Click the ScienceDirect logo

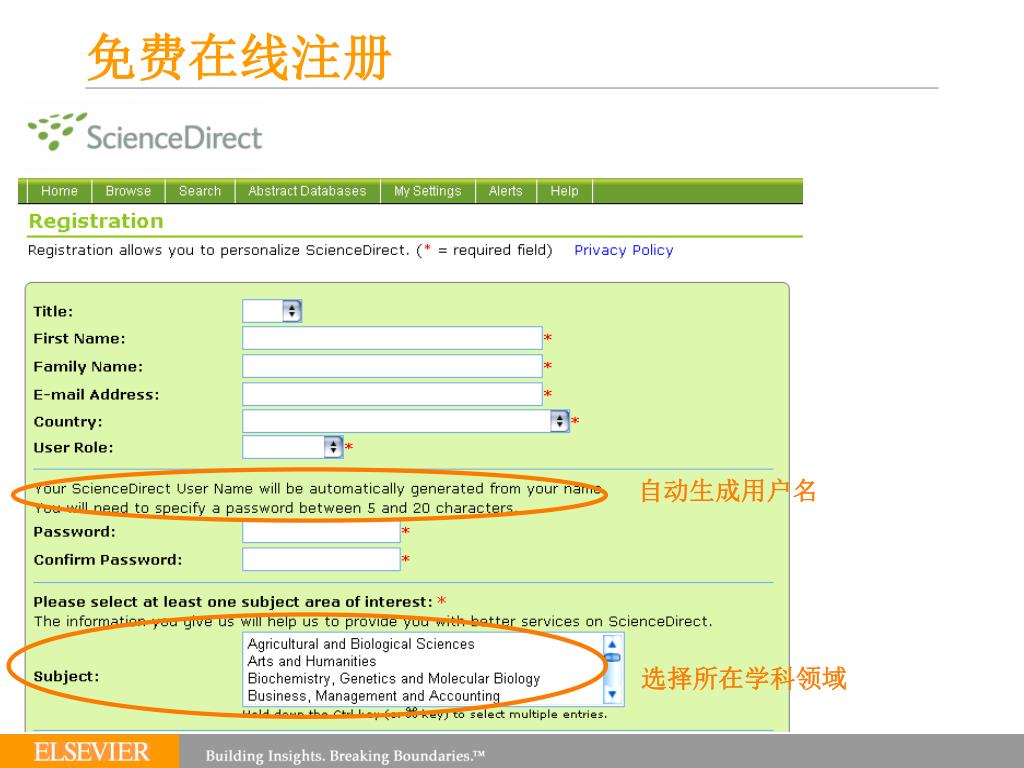coord(146,134)
